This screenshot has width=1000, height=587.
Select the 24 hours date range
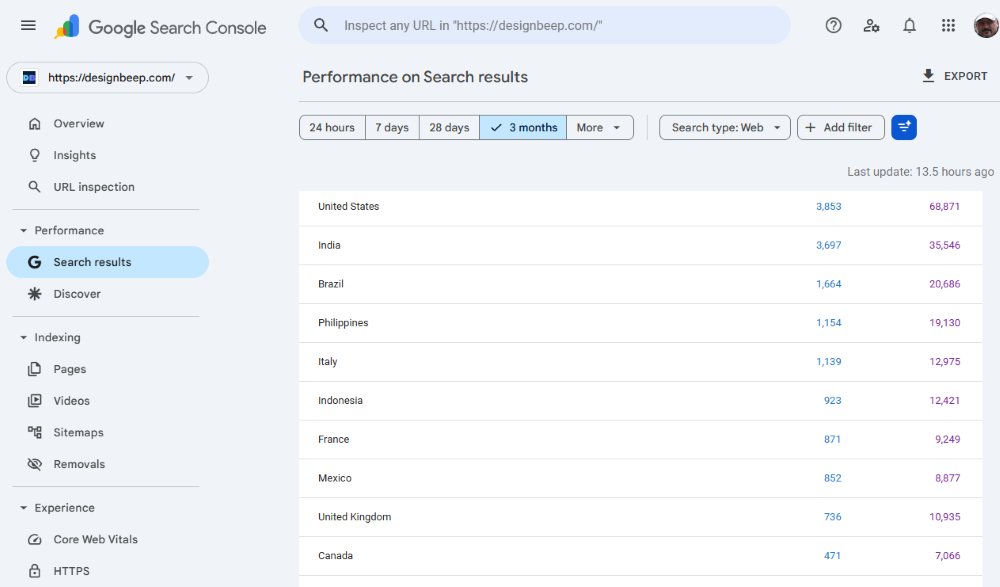click(332, 127)
